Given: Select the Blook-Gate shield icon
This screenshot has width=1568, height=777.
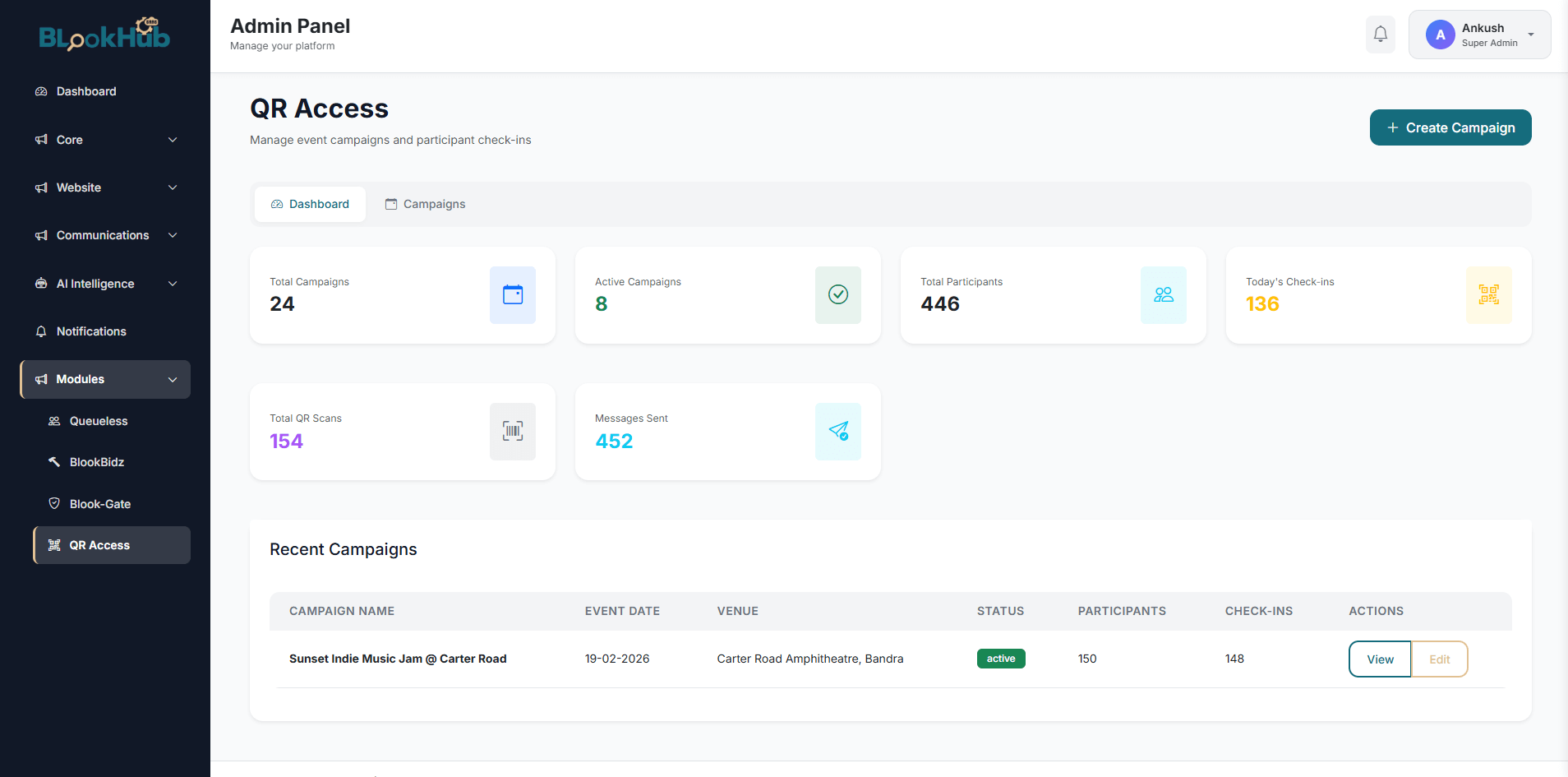Looking at the screenshot, I should pos(54,503).
